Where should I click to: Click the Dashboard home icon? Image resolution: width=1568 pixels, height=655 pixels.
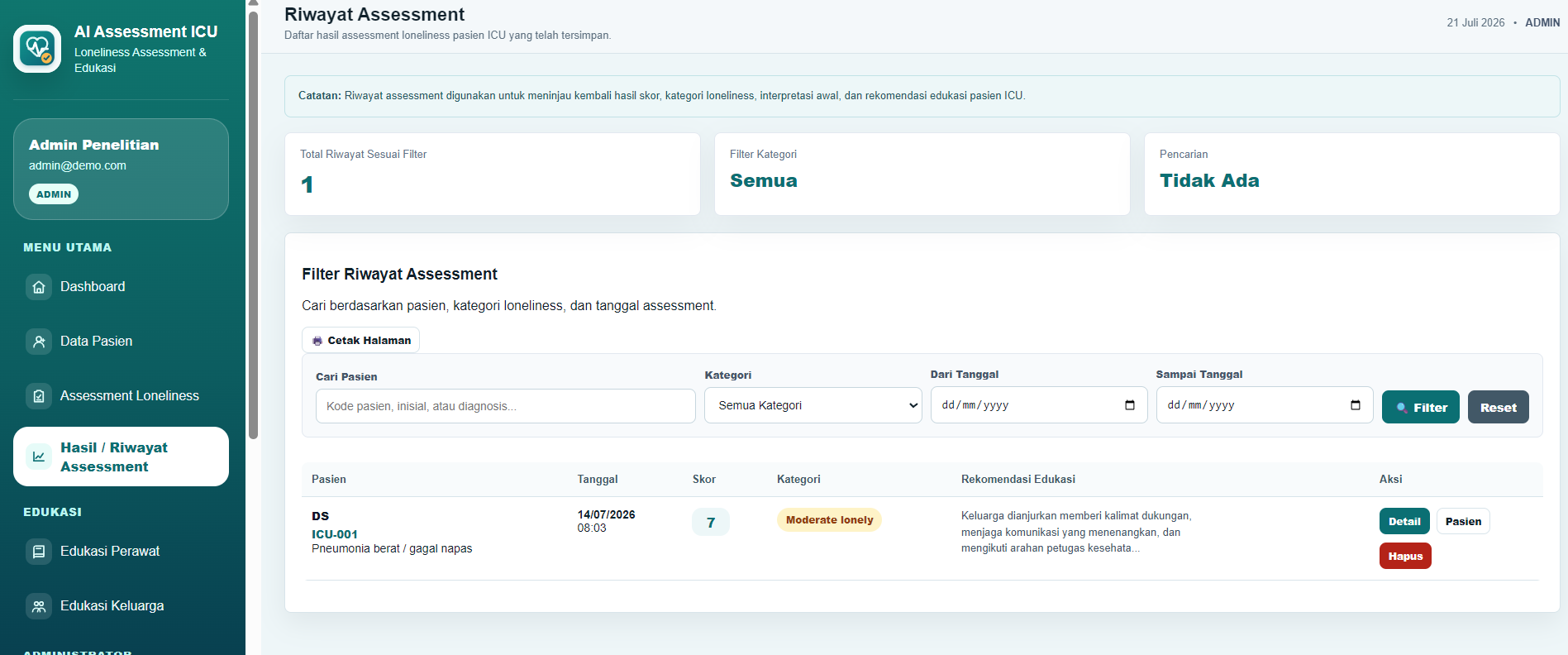tap(39, 287)
